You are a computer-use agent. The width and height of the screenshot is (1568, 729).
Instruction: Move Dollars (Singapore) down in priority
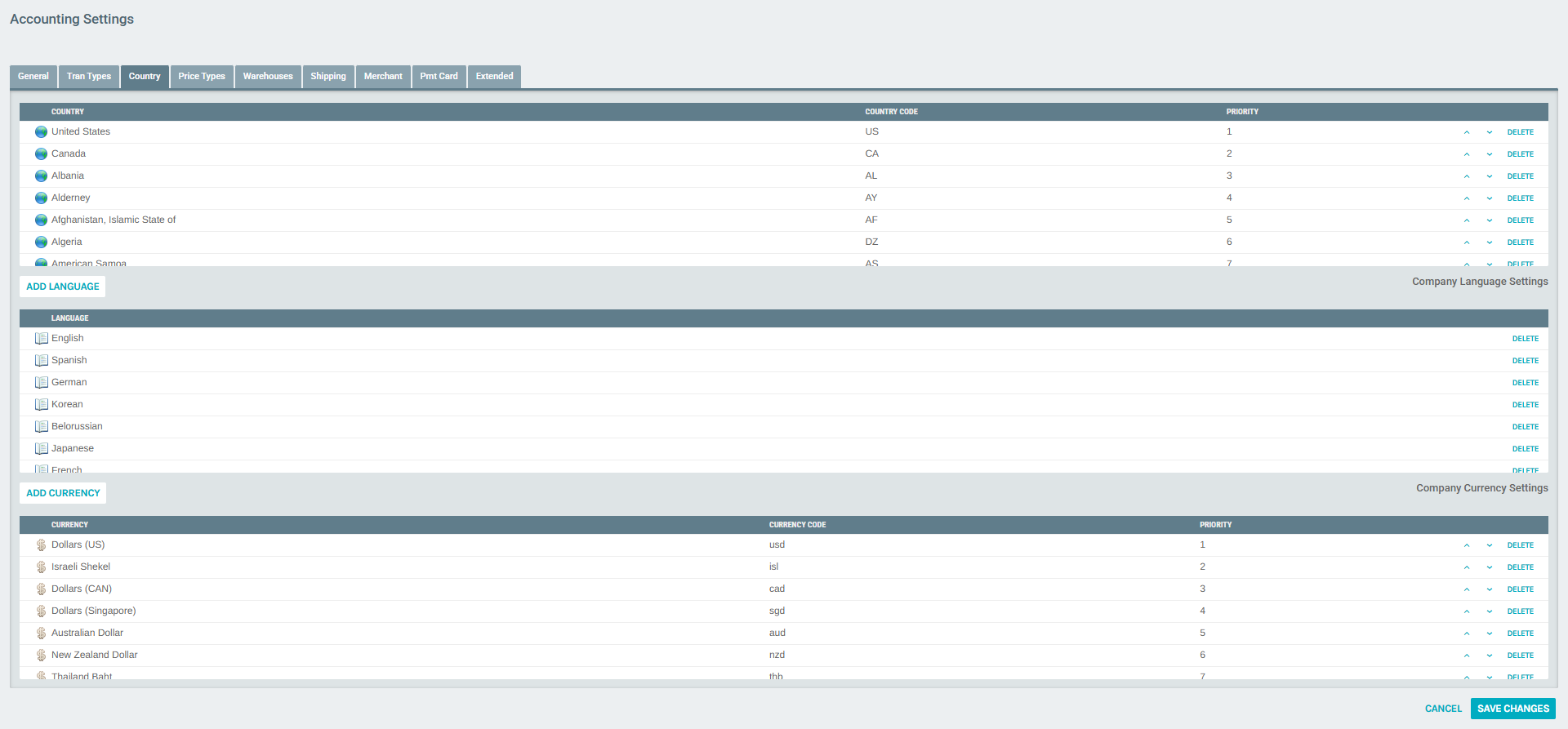(x=1490, y=611)
